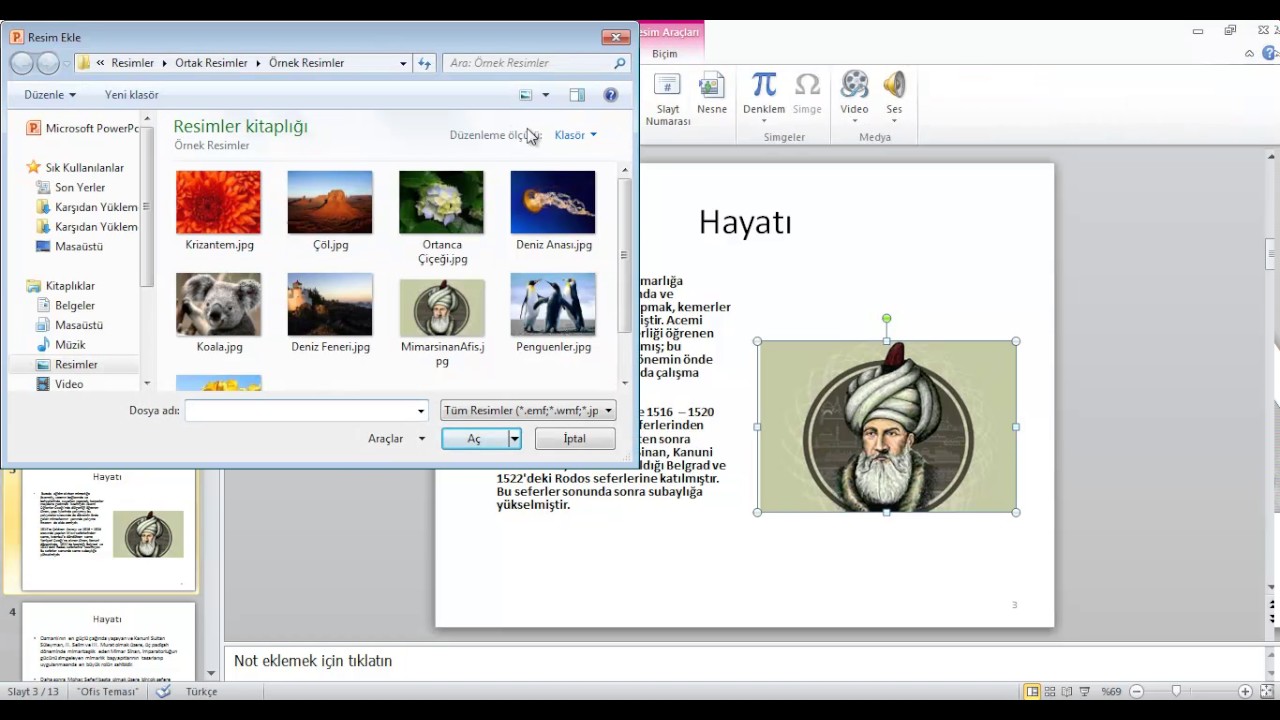Click the Dosya adı file name field
Image resolution: width=1280 pixels, height=720 pixels.
click(x=306, y=410)
